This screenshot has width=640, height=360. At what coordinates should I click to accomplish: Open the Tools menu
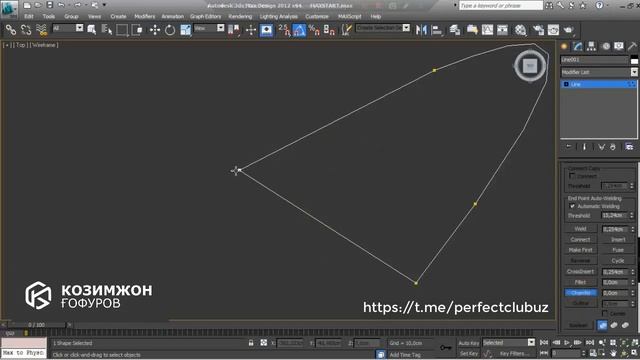[49, 16]
